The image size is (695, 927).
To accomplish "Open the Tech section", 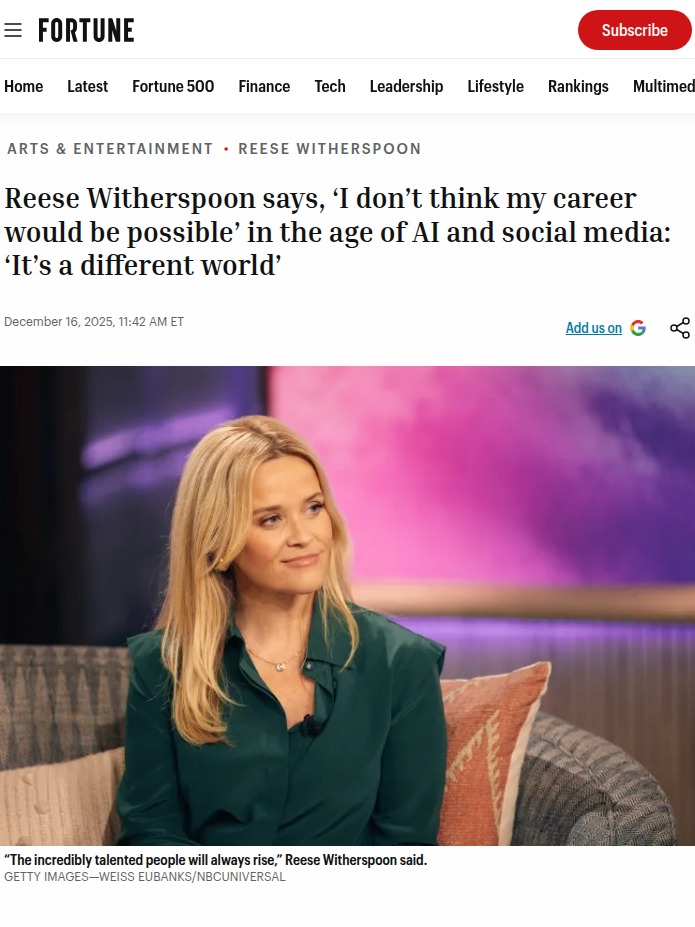I will 330,86.
